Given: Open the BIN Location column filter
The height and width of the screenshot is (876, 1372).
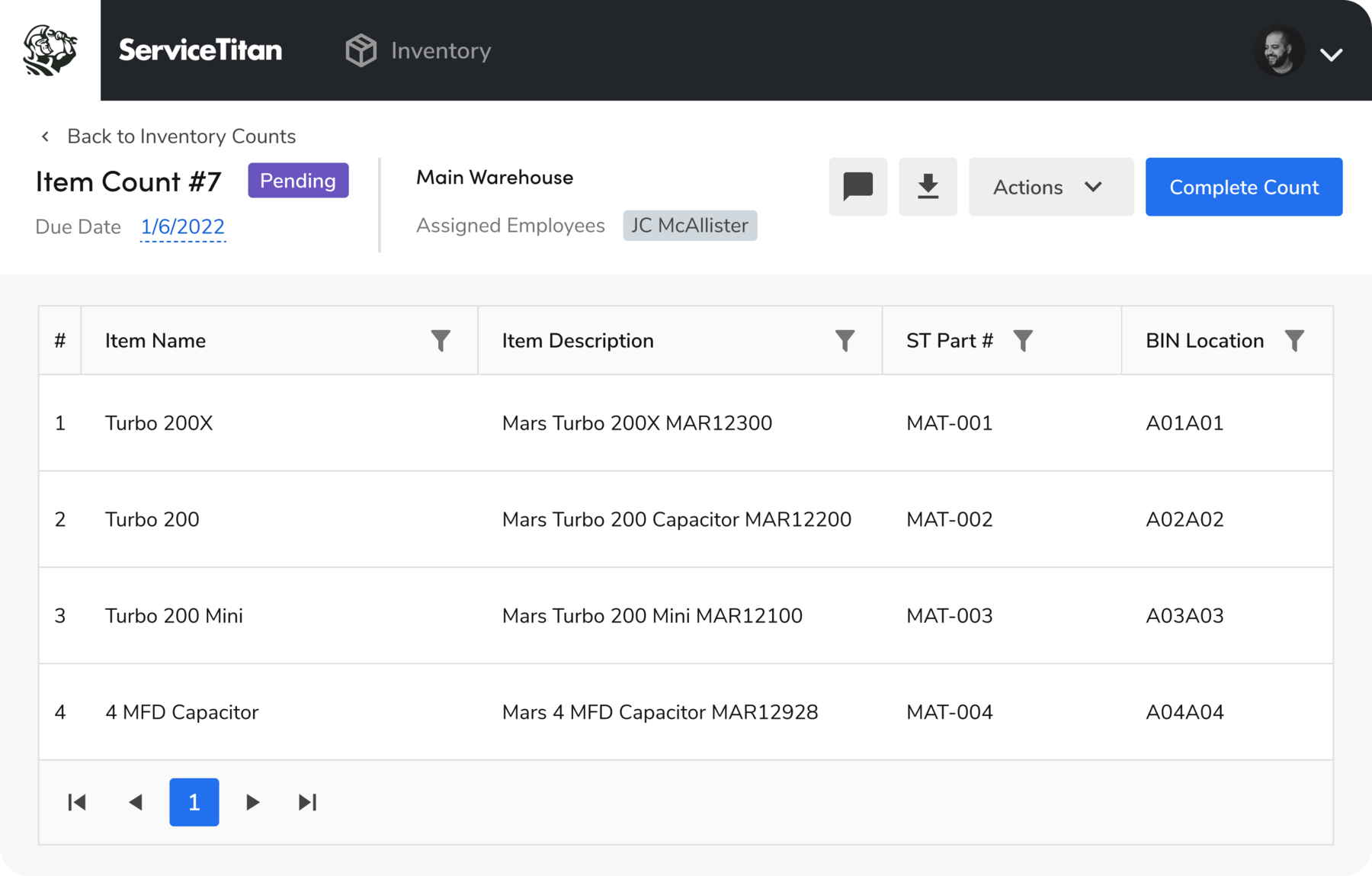Looking at the screenshot, I should [x=1296, y=341].
